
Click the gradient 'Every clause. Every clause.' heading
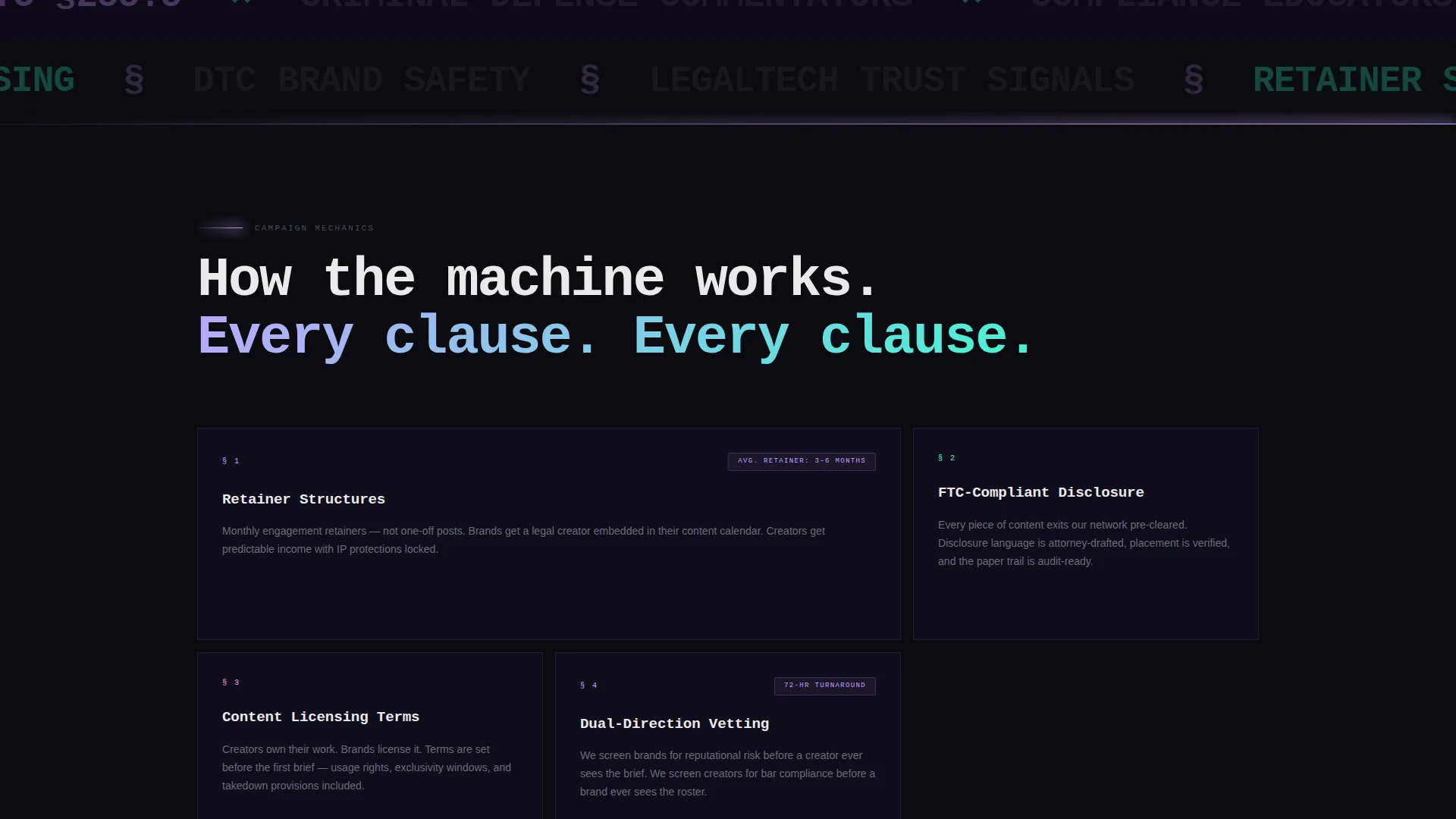click(x=616, y=336)
